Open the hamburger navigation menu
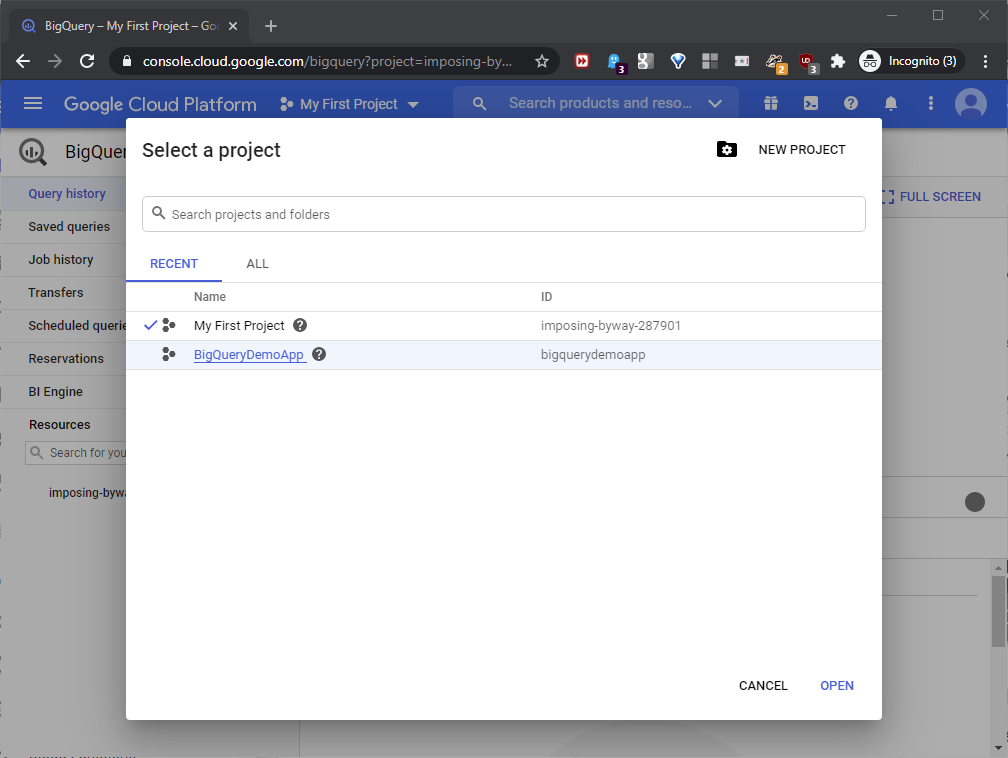 33,103
